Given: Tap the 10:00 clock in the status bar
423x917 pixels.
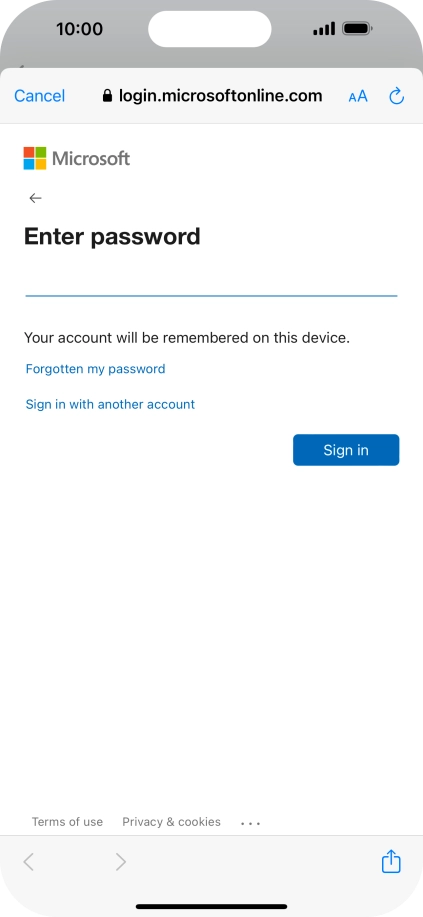Looking at the screenshot, I should 80,29.
